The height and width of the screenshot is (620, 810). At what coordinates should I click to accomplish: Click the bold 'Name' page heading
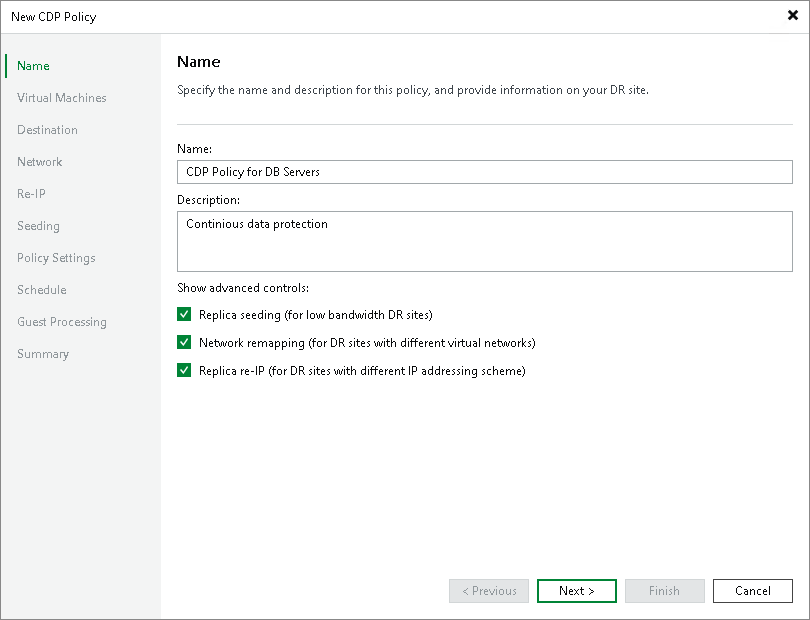tap(198, 62)
